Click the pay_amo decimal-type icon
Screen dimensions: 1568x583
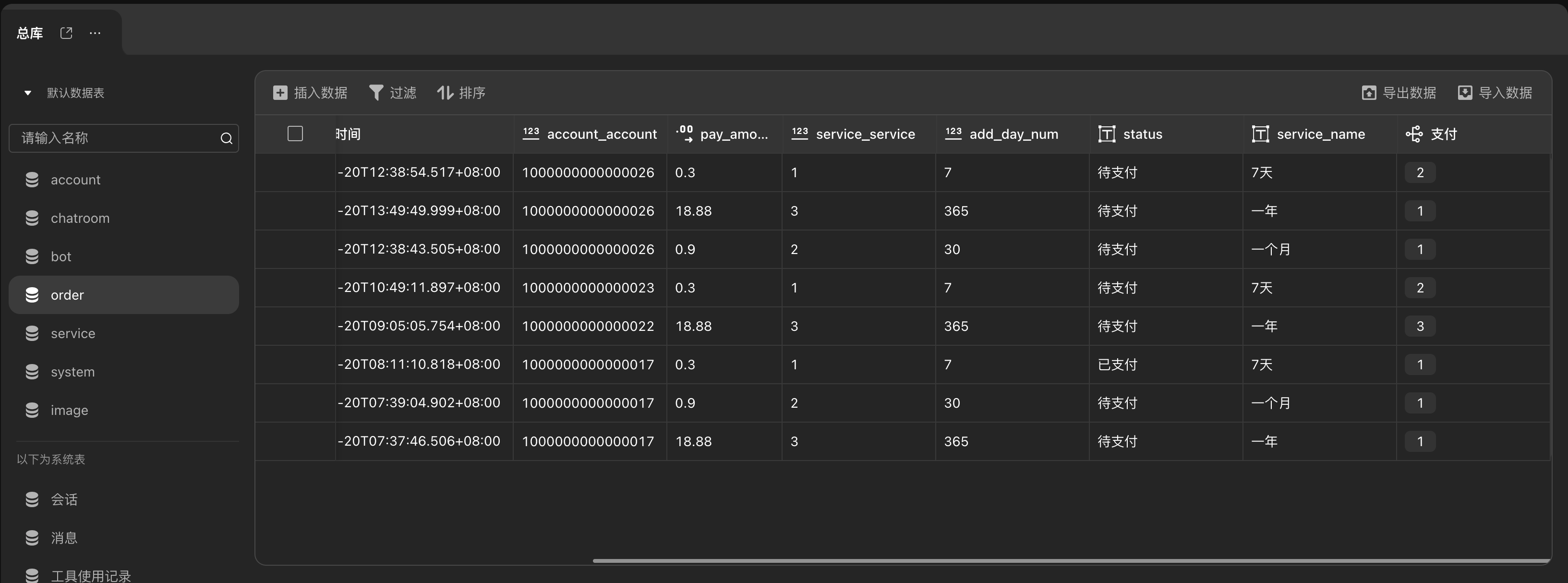tap(684, 134)
